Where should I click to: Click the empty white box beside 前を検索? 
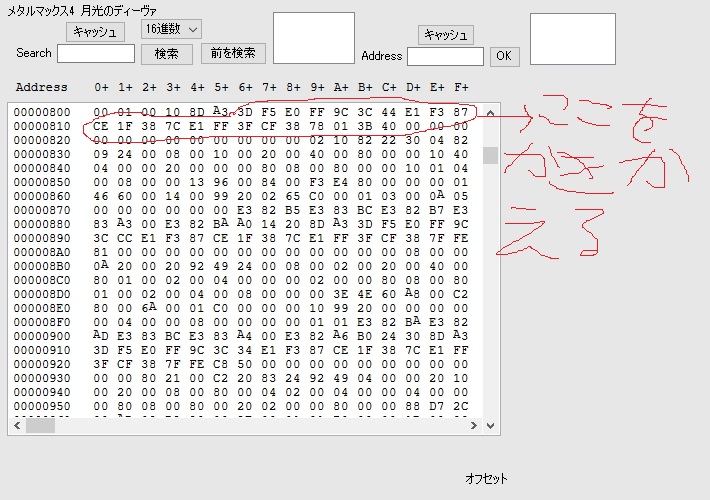pyautogui.click(x=313, y=38)
